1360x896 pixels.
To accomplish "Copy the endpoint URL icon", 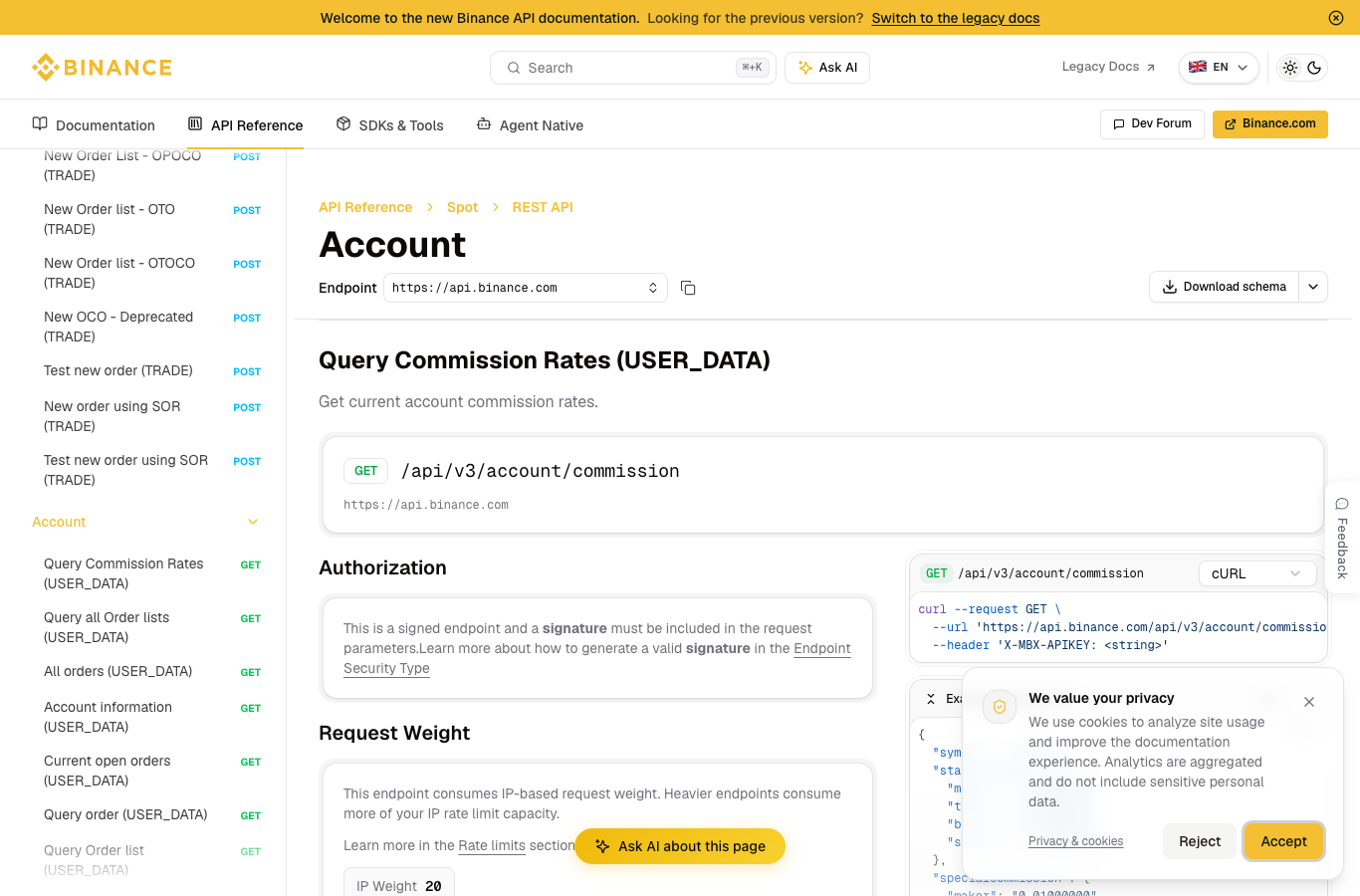I will click(x=688, y=288).
